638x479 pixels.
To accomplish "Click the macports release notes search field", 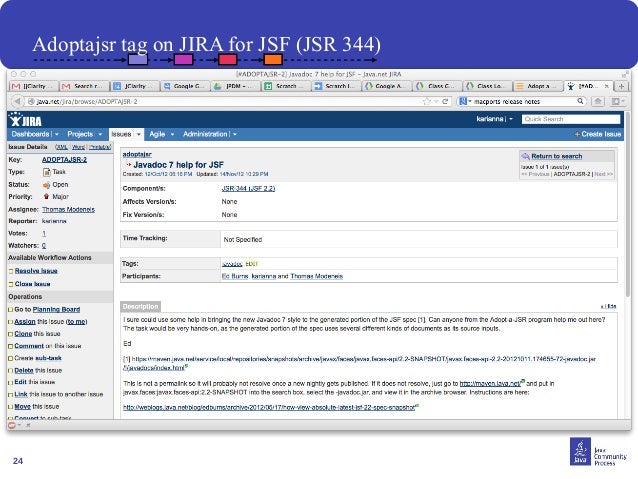I will click(524, 101).
